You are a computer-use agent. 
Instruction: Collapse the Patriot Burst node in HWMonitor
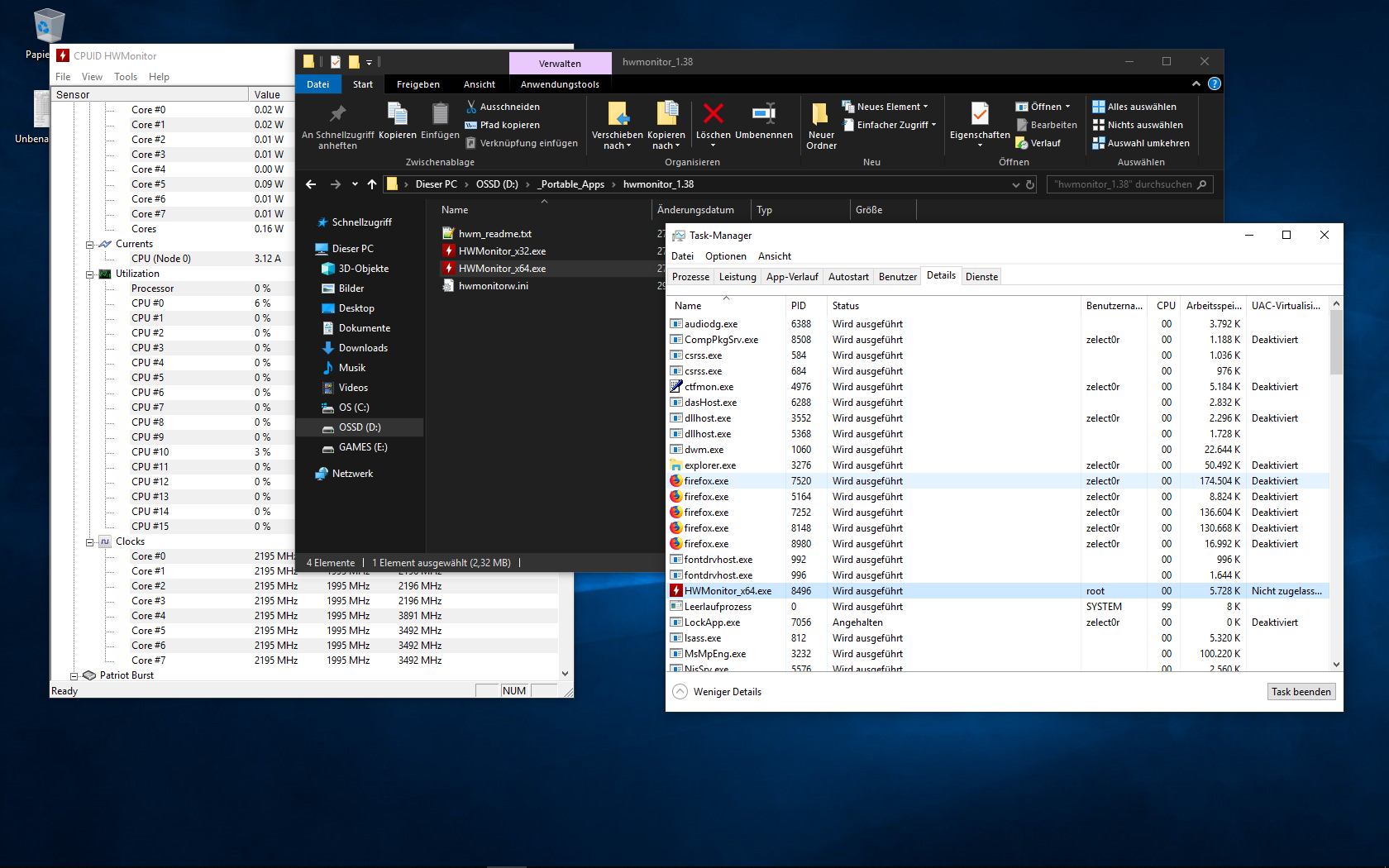pyautogui.click(x=74, y=675)
